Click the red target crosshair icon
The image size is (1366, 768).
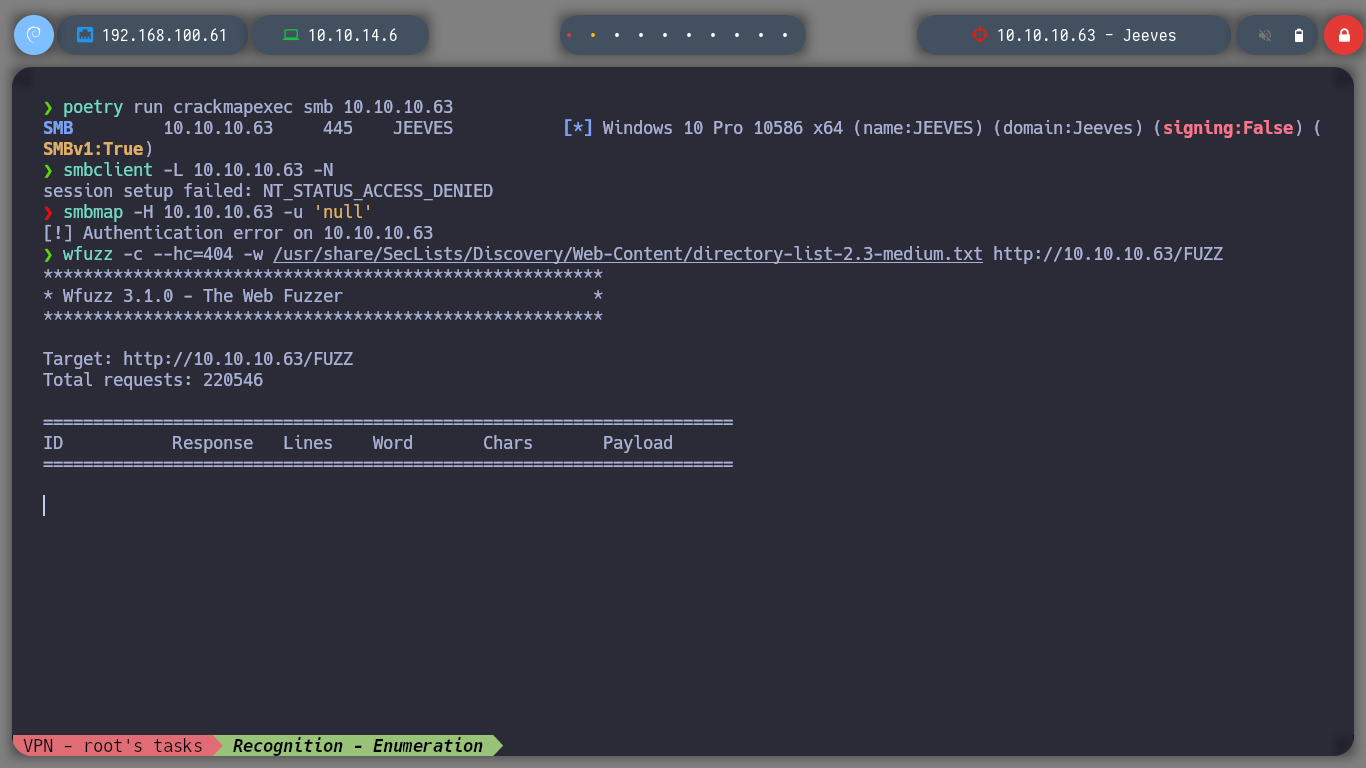pyautogui.click(x=979, y=35)
